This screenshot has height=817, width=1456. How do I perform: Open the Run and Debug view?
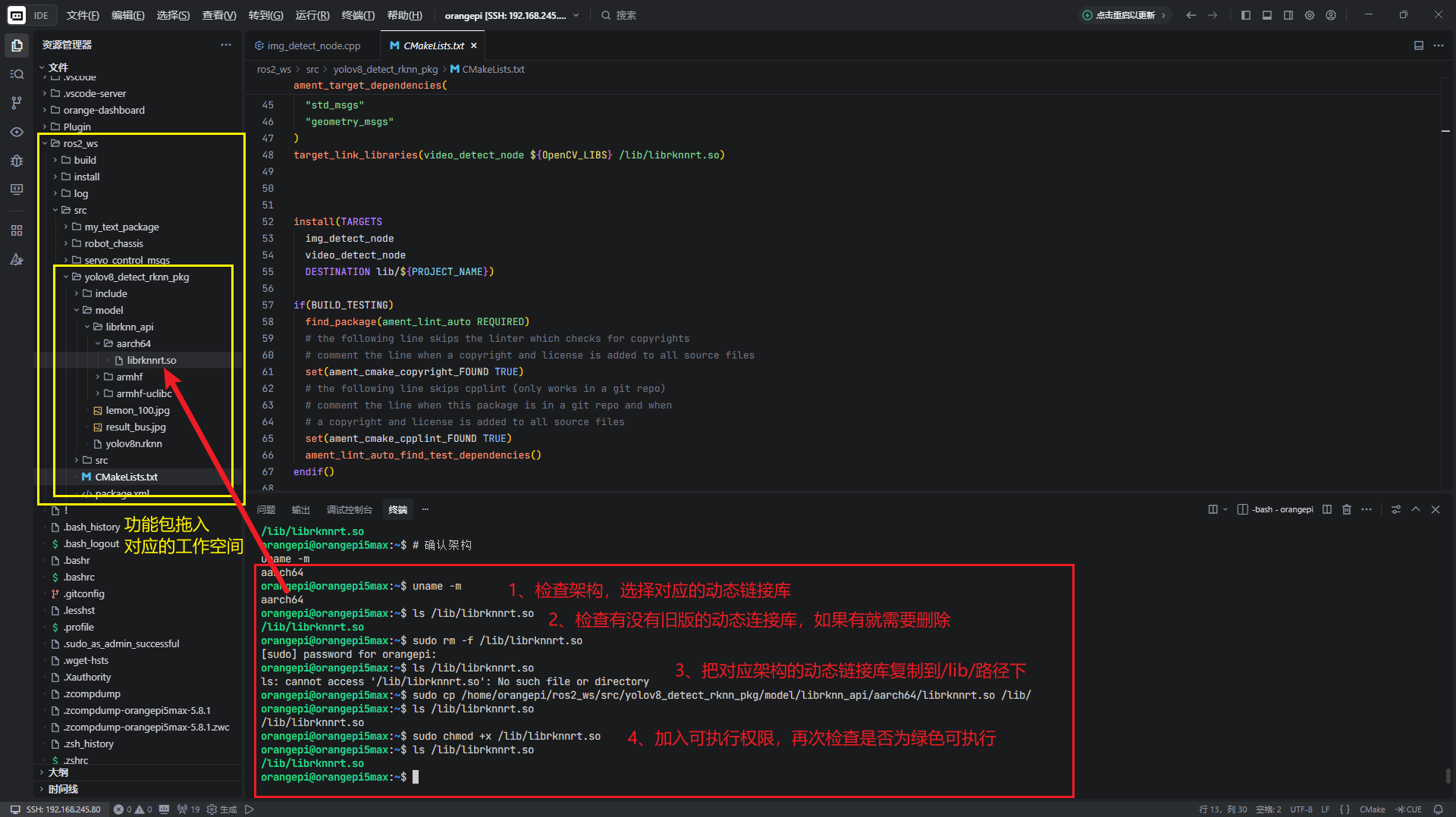[17, 161]
